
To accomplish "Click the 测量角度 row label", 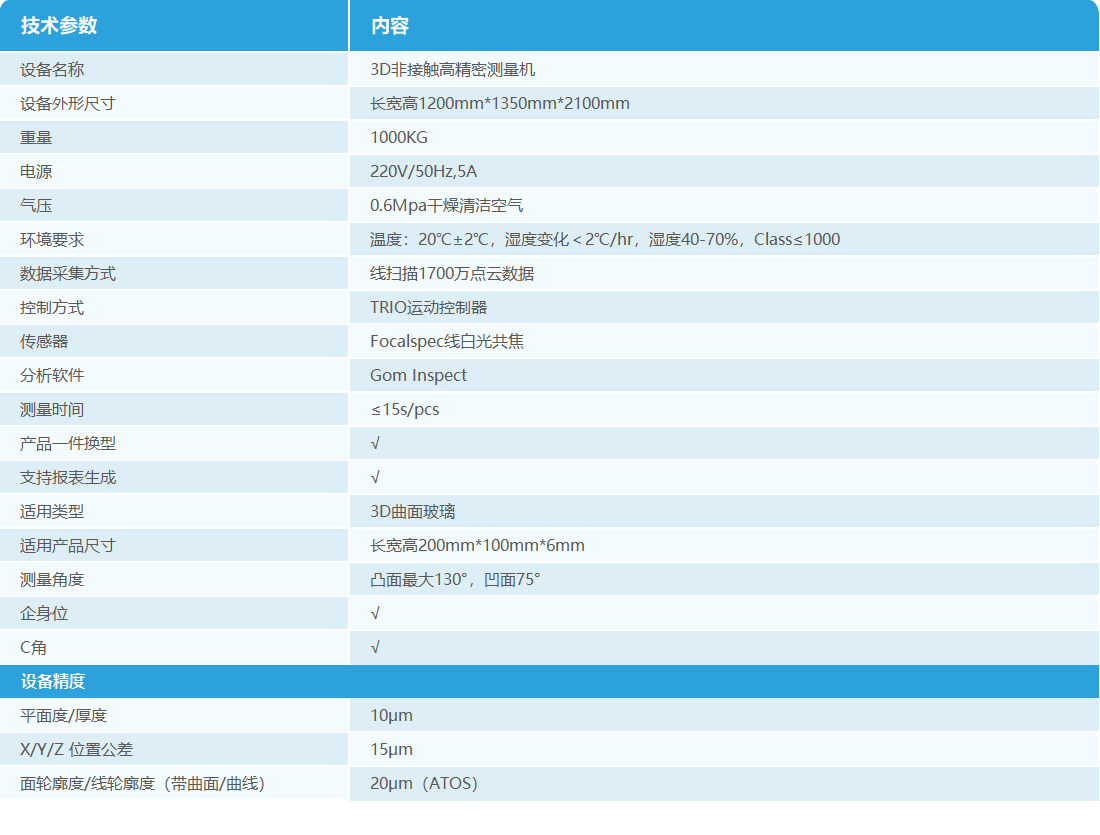I will (52, 580).
